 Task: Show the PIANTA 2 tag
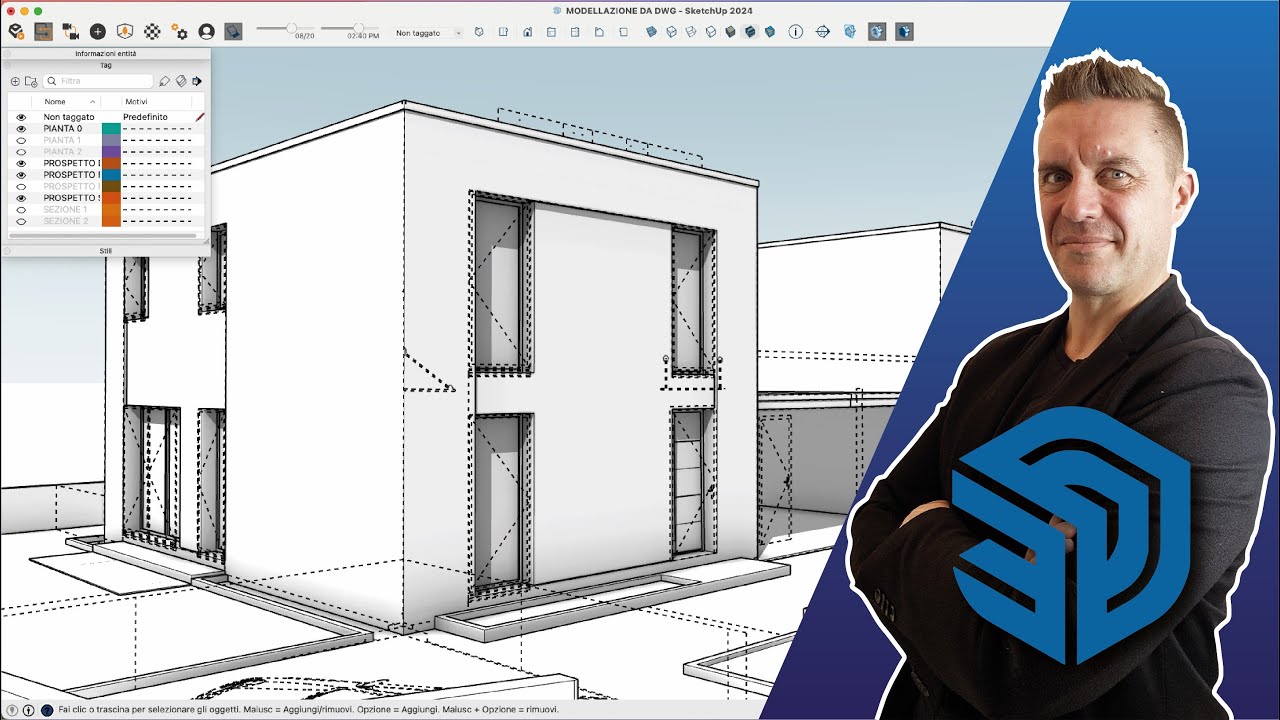[21, 152]
